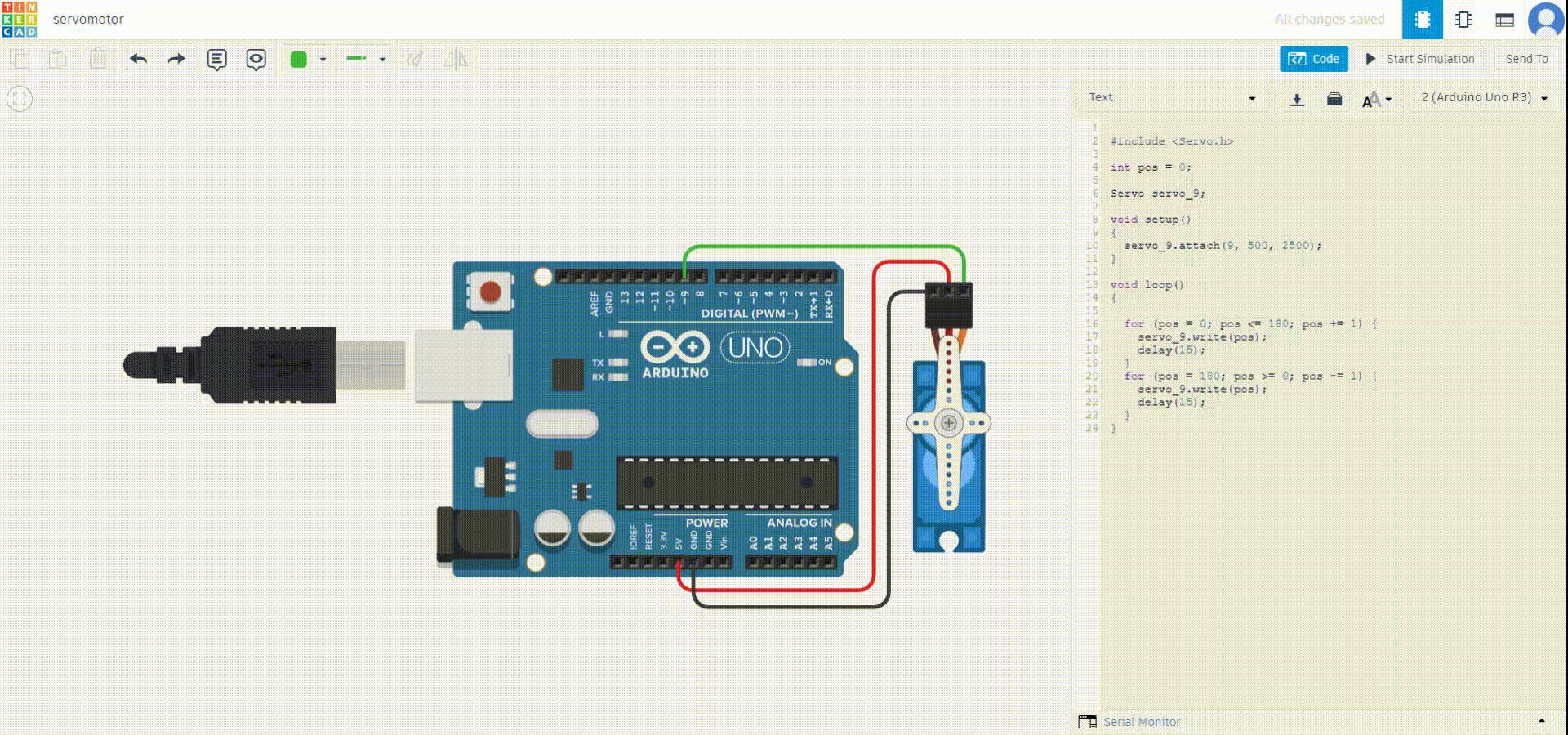Click the 'All changes saved' status

tap(1330, 20)
